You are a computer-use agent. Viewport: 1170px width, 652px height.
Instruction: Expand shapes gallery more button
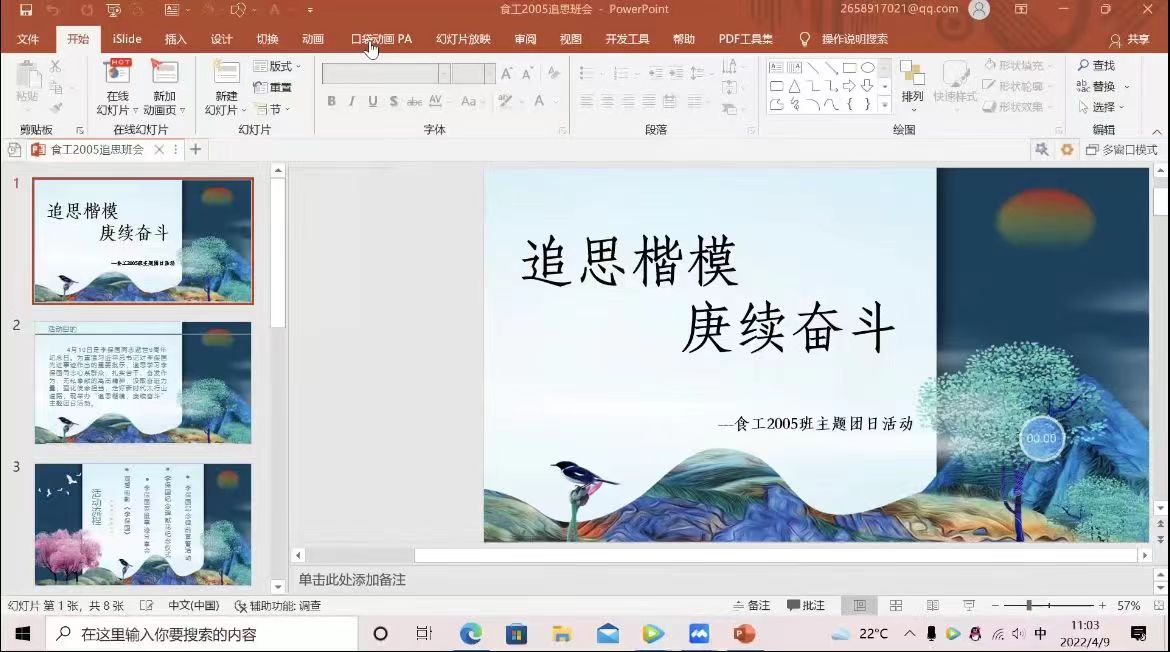point(885,105)
